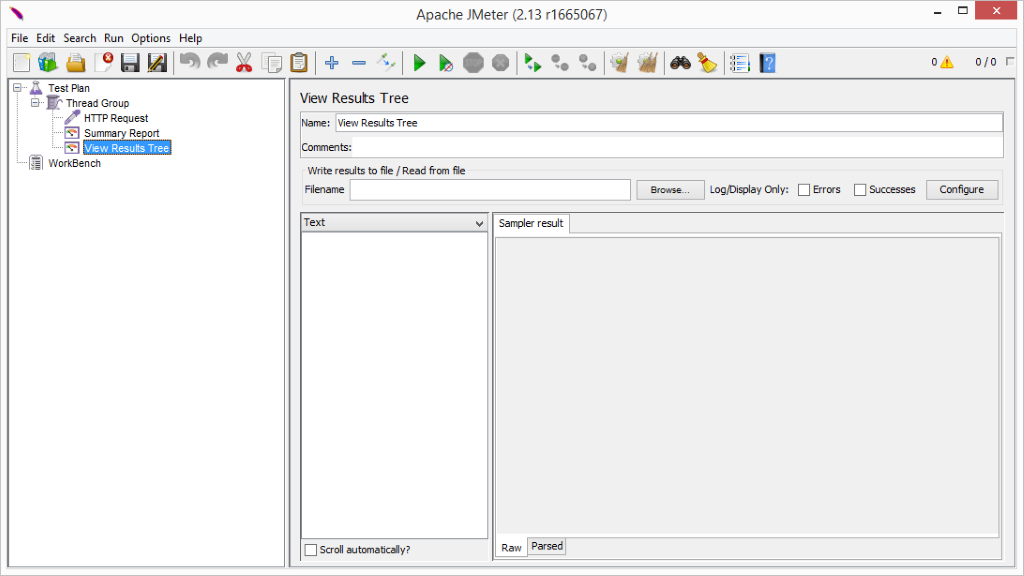
Task: Click into the Comments field
Action: (677, 148)
